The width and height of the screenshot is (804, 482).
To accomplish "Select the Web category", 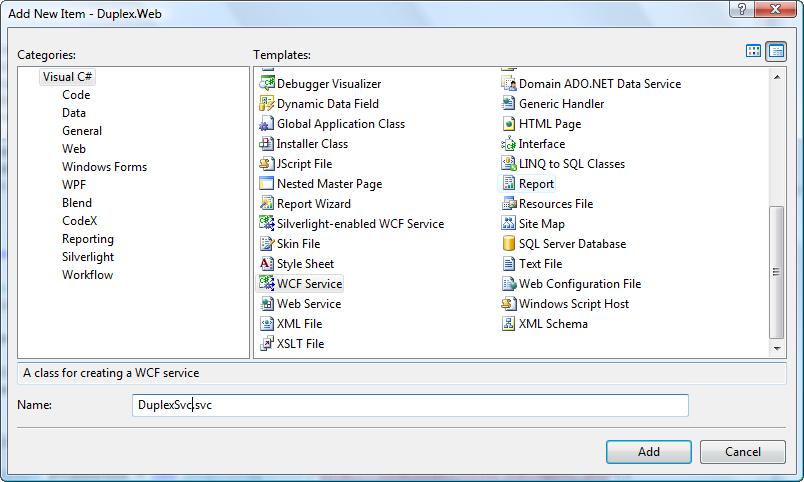I will pos(74,149).
